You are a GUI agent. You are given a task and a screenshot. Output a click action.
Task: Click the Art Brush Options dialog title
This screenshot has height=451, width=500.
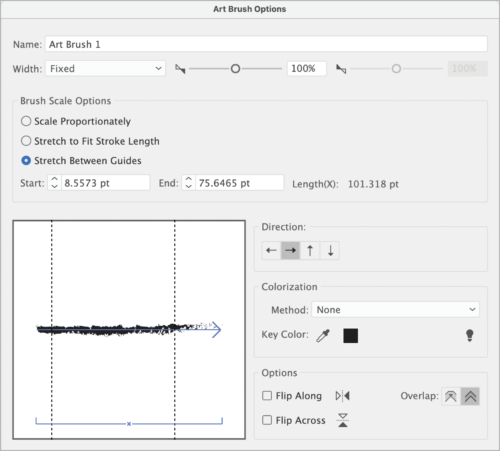[x=250, y=9]
